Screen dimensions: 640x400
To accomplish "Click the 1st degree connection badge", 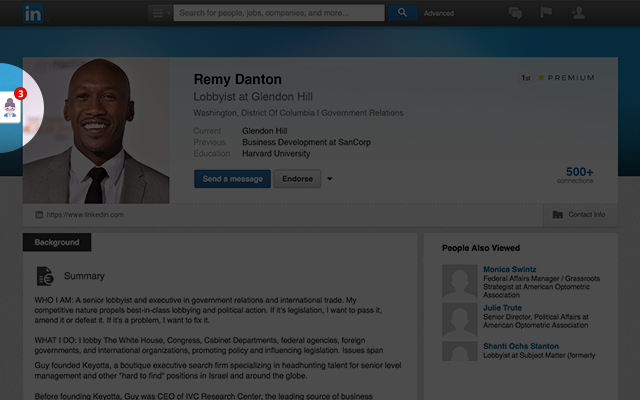I will pyautogui.click(x=526, y=78).
